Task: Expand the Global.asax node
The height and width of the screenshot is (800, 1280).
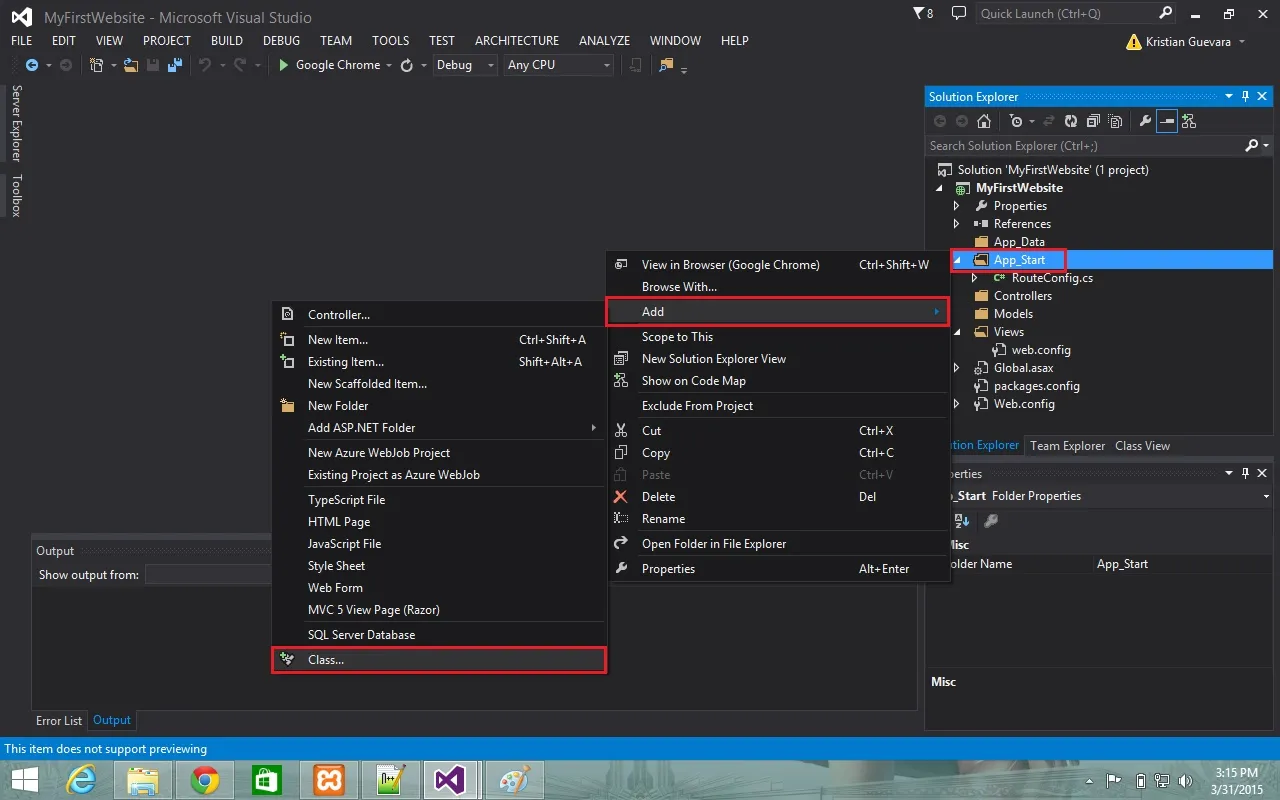Action: tap(957, 368)
